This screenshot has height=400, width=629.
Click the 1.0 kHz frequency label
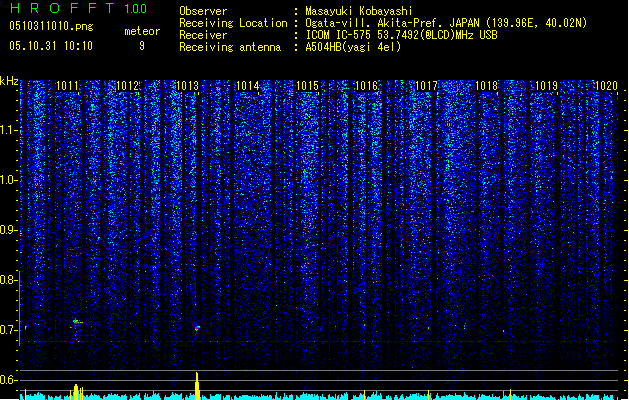click(x=8, y=180)
